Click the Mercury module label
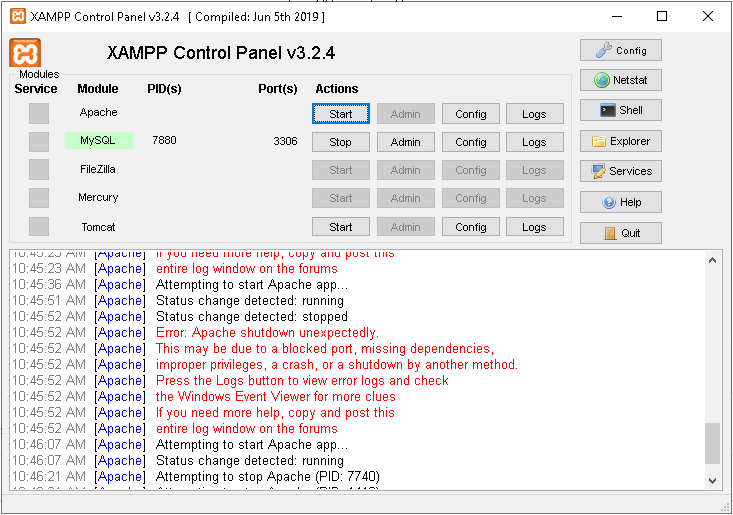This screenshot has width=733, height=515. point(98,197)
